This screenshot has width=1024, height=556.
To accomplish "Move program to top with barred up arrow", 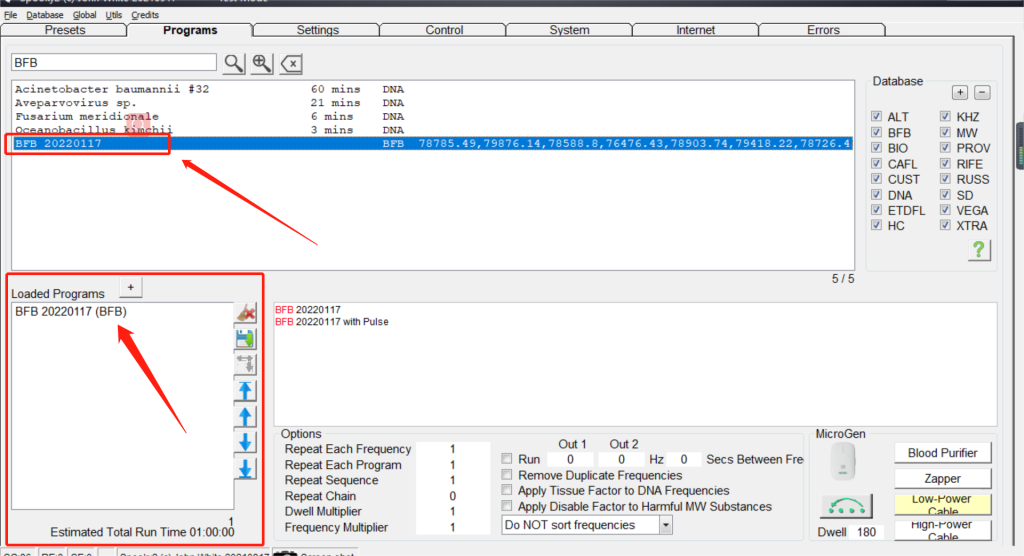I will tap(245, 391).
